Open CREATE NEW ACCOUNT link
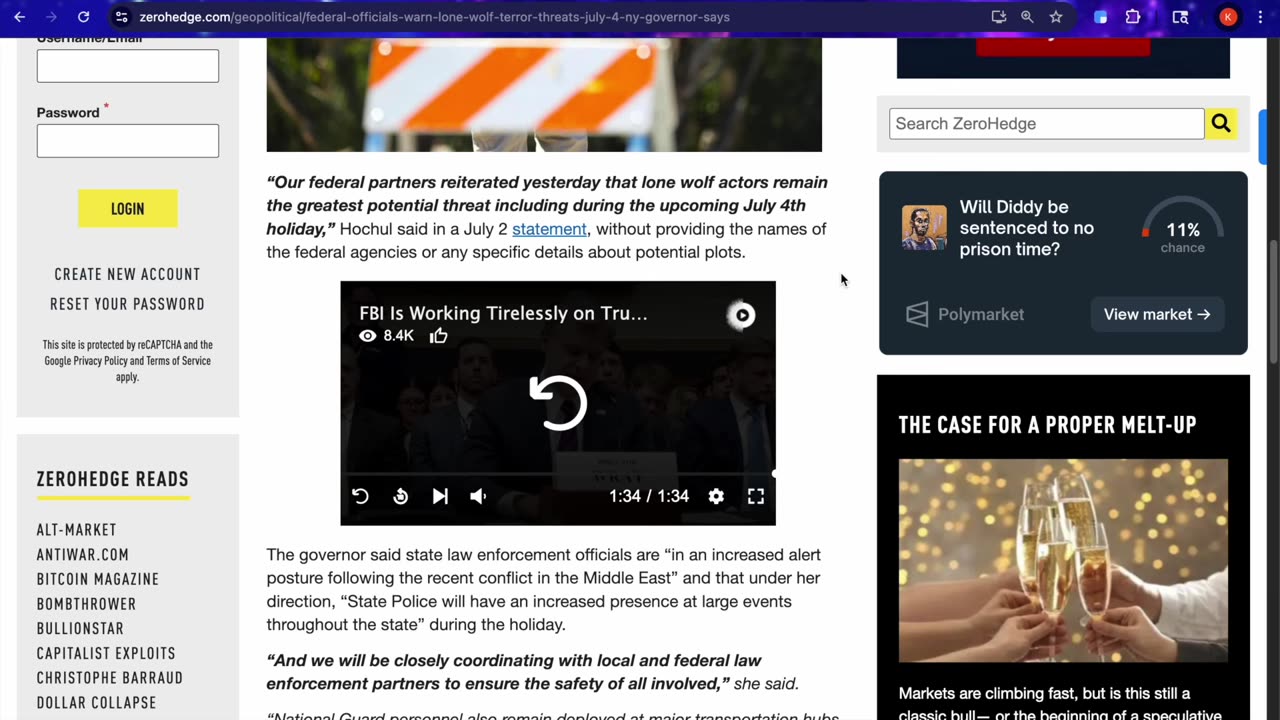Screen dimensions: 1280x720 coord(127,274)
